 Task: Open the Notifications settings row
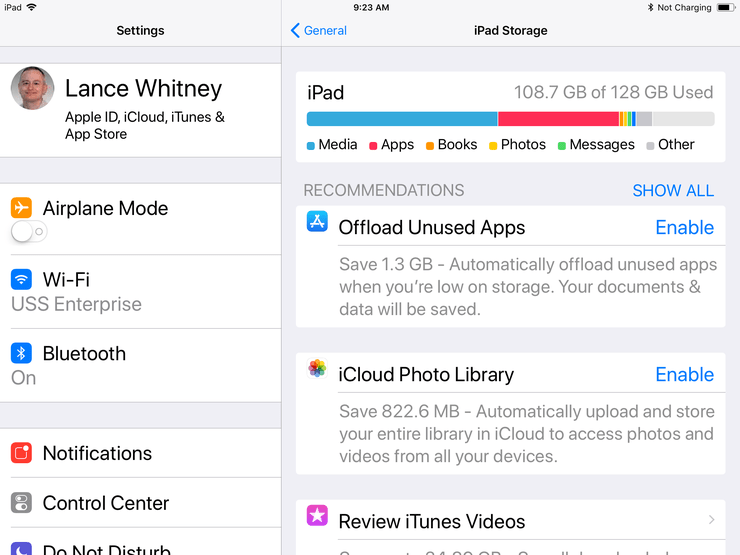point(141,453)
